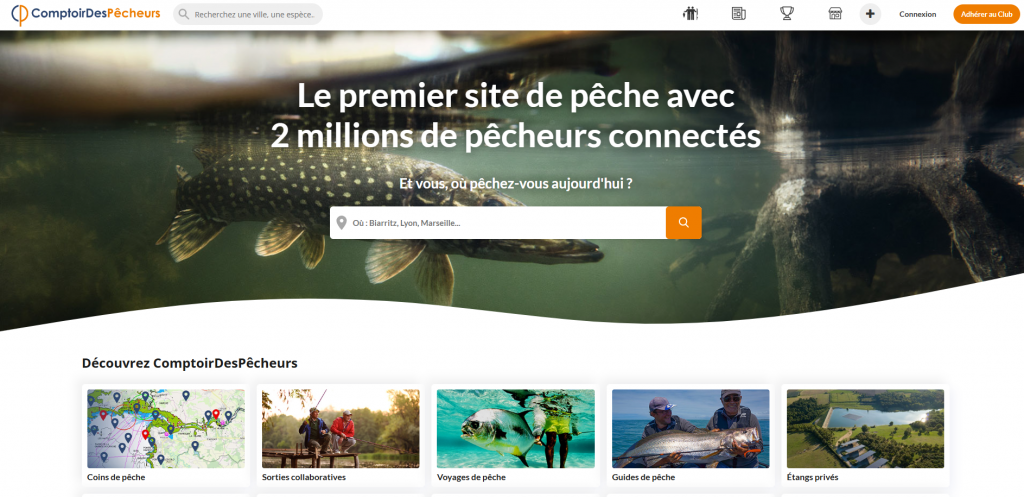Screen dimensions: 1024x497
Task: Click the magnifier icon in top search bar
Action: pyautogui.click(x=184, y=14)
